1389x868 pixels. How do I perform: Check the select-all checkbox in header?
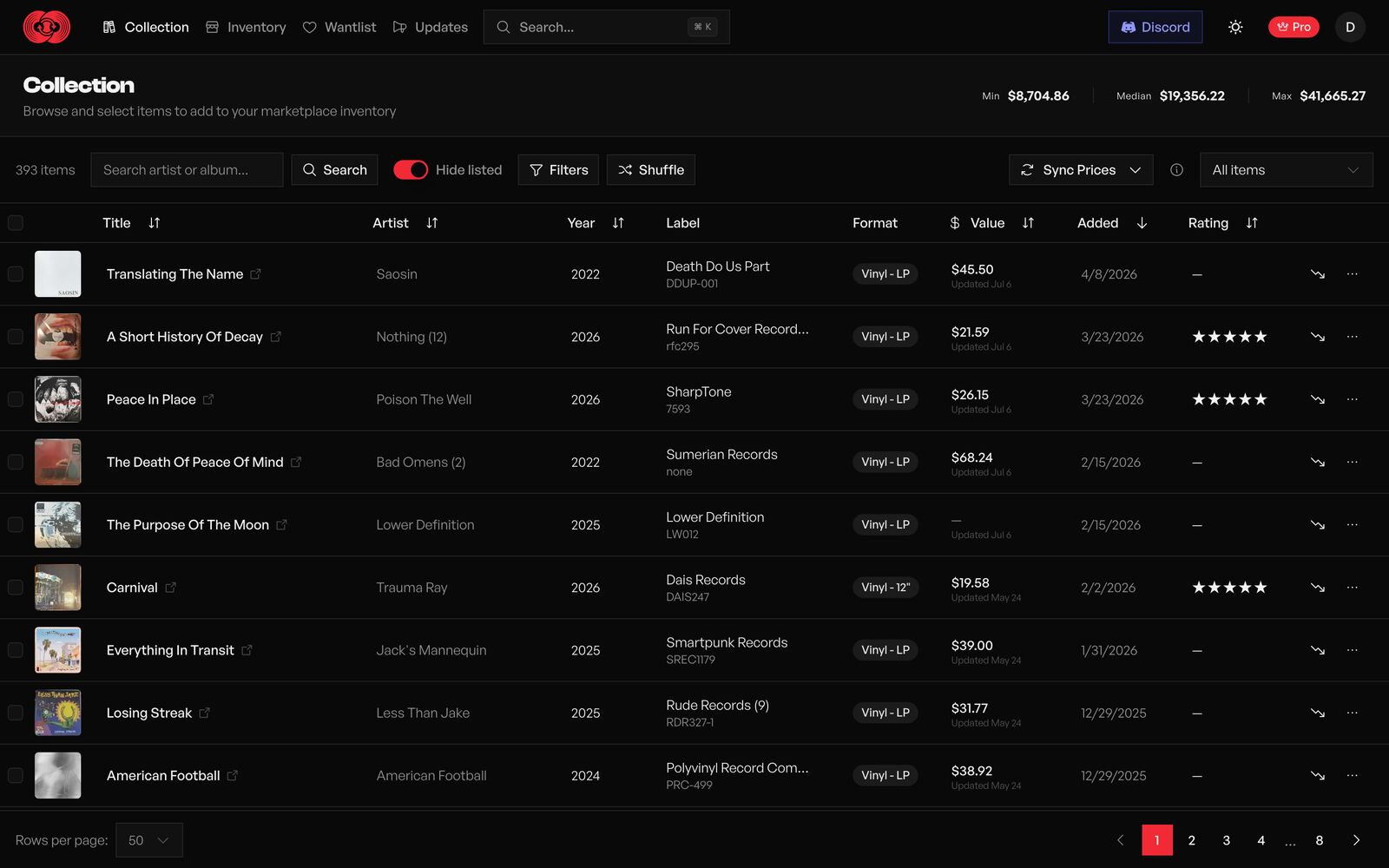click(16, 223)
